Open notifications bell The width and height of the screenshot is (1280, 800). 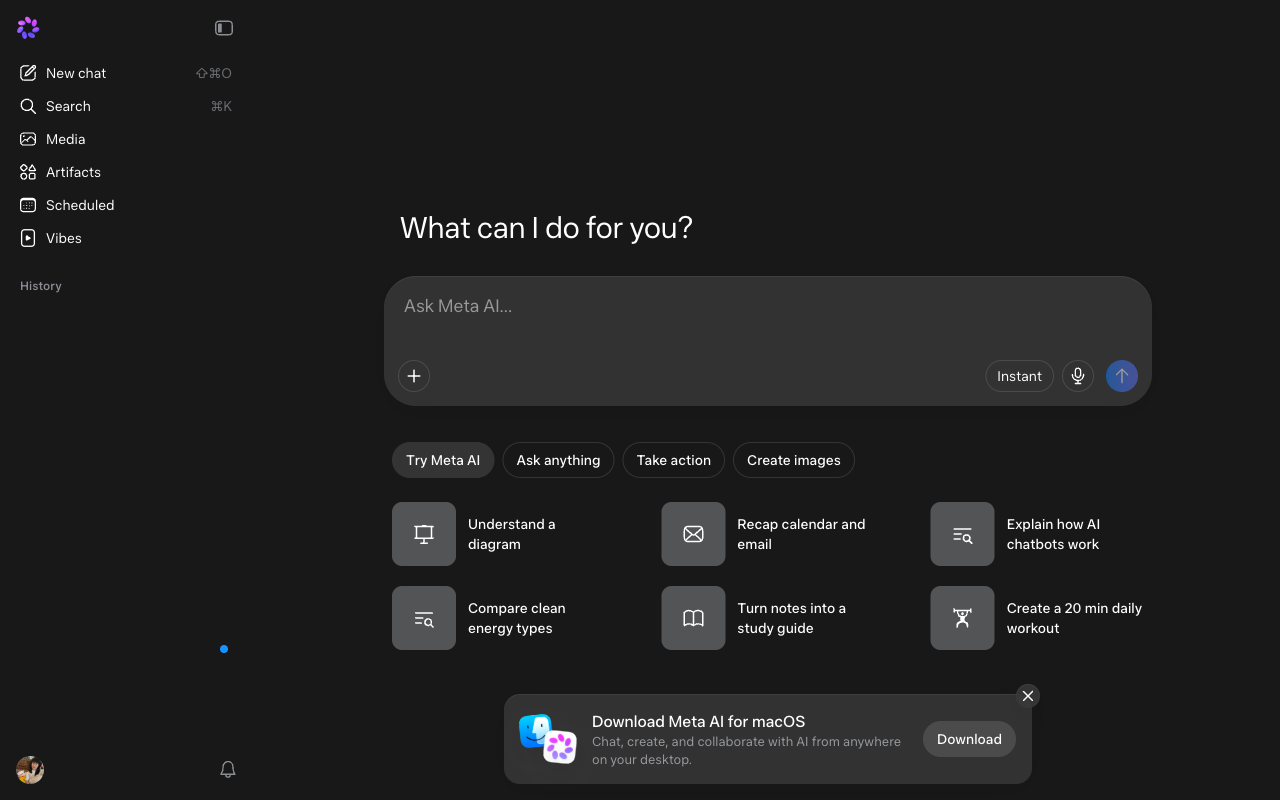point(228,769)
